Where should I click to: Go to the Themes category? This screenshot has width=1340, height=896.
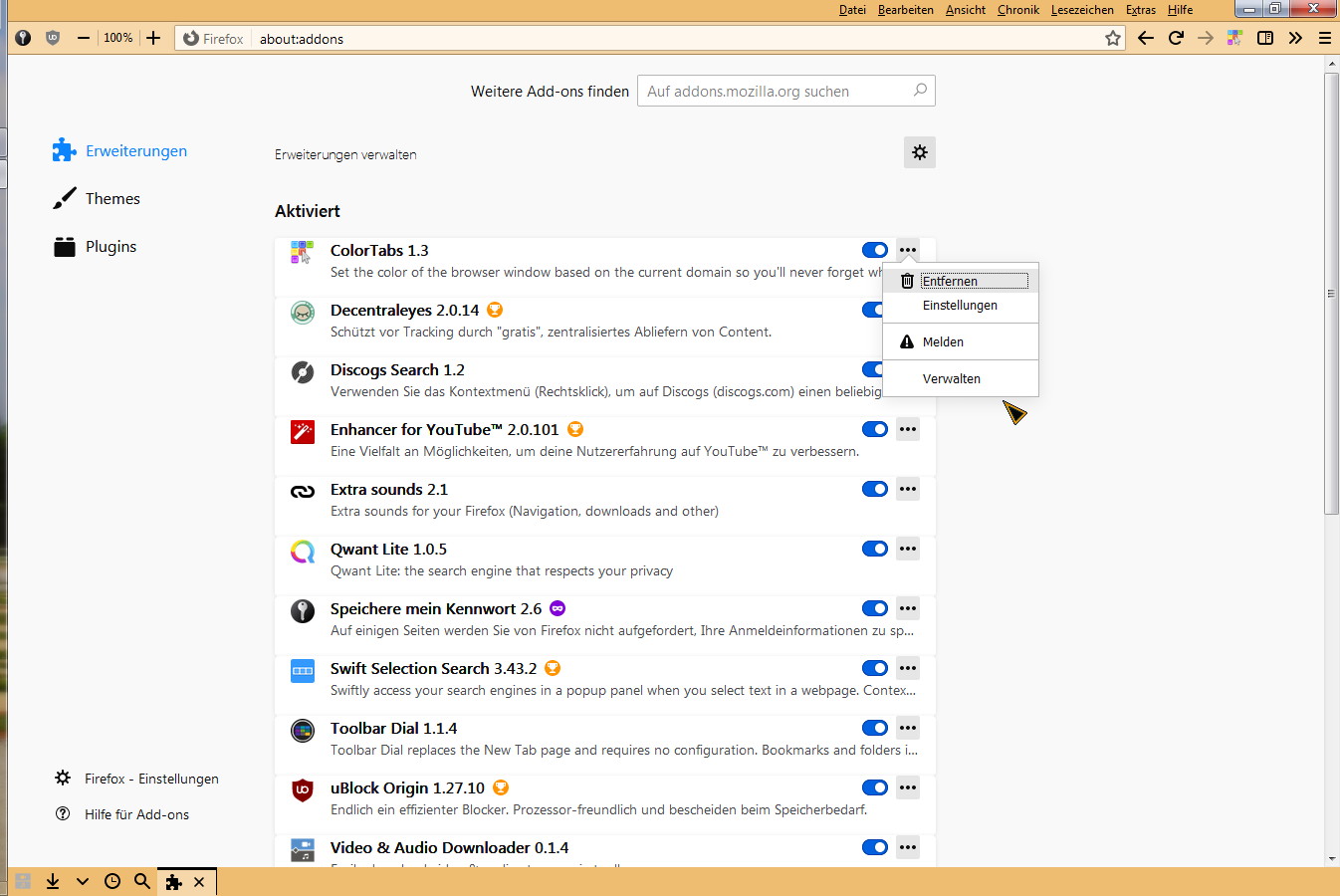[x=97, y=198]
